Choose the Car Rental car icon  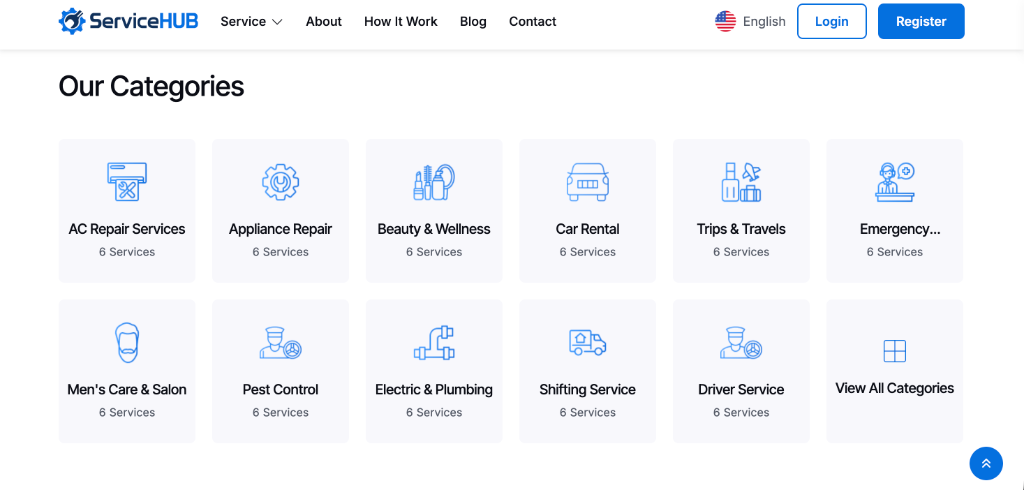click(x=587, y=182)
